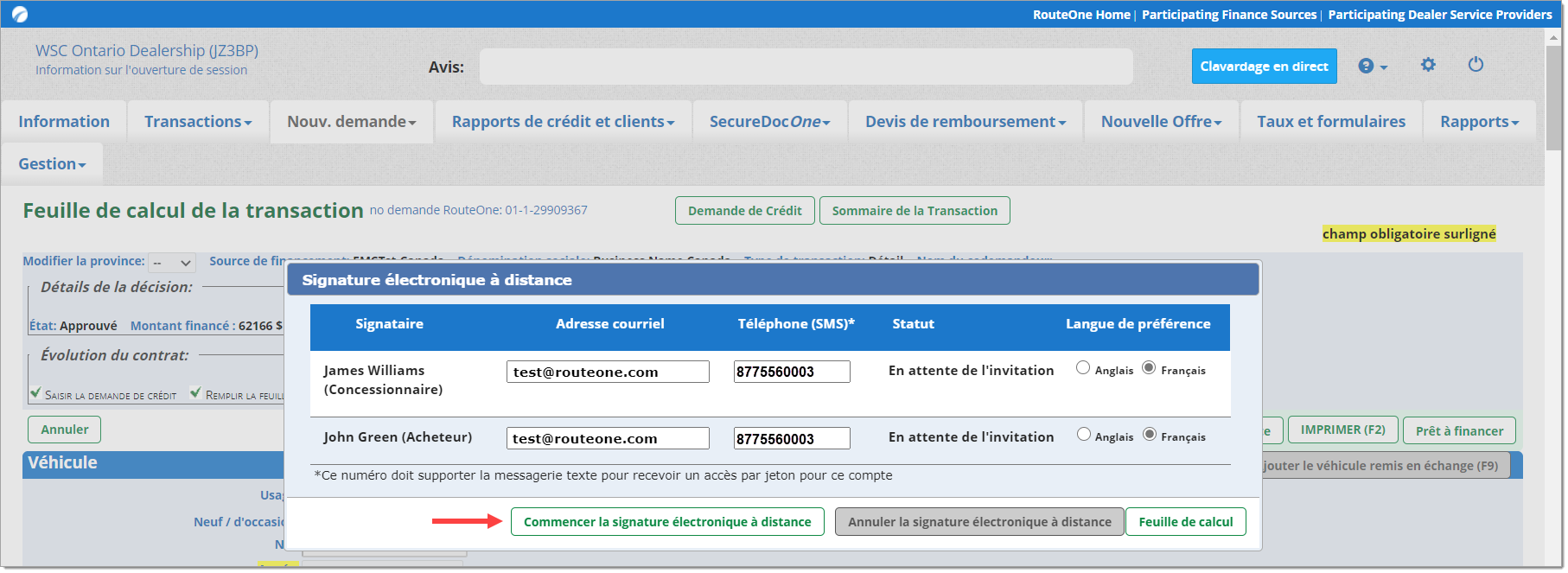
Task: Open the settings gear icon
Action: coord(1428,65)
